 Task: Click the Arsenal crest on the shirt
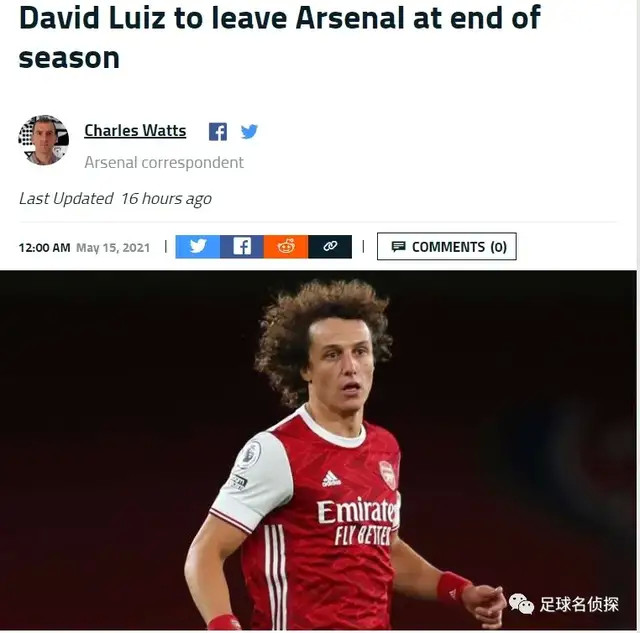387,475
